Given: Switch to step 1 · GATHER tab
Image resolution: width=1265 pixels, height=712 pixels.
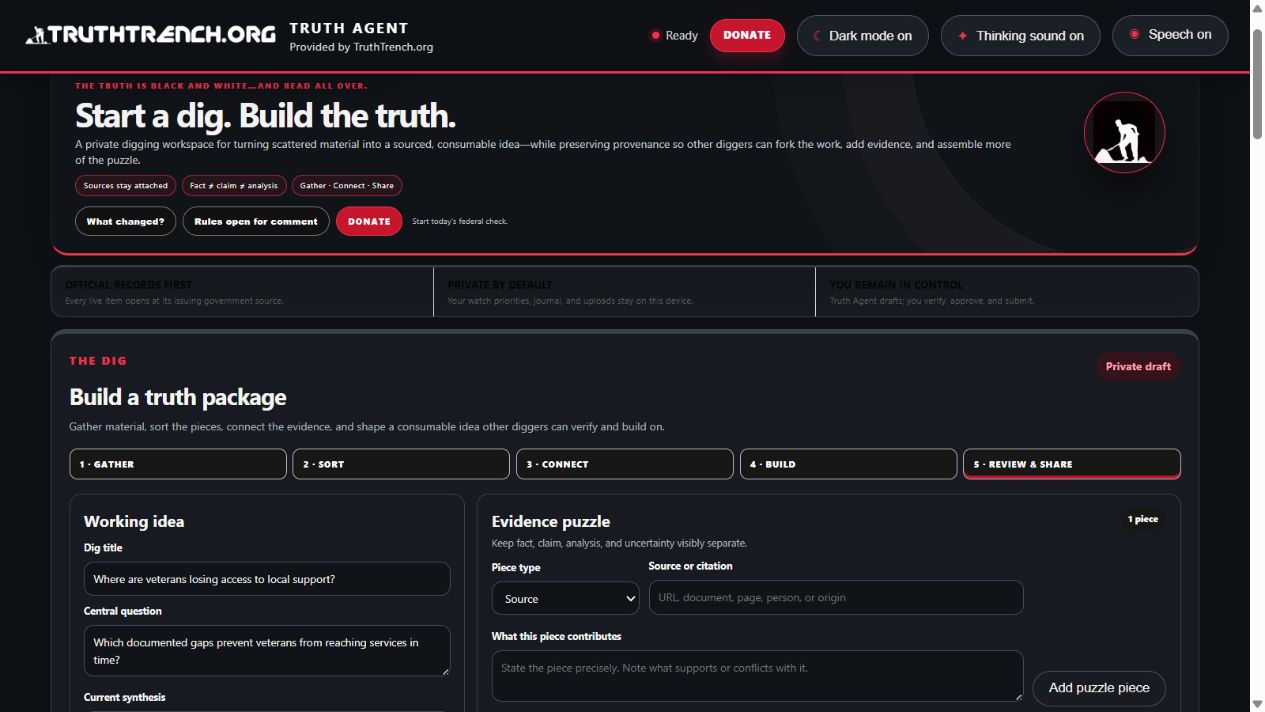Looking at the screenshot, I should click(x=178, y=464).
